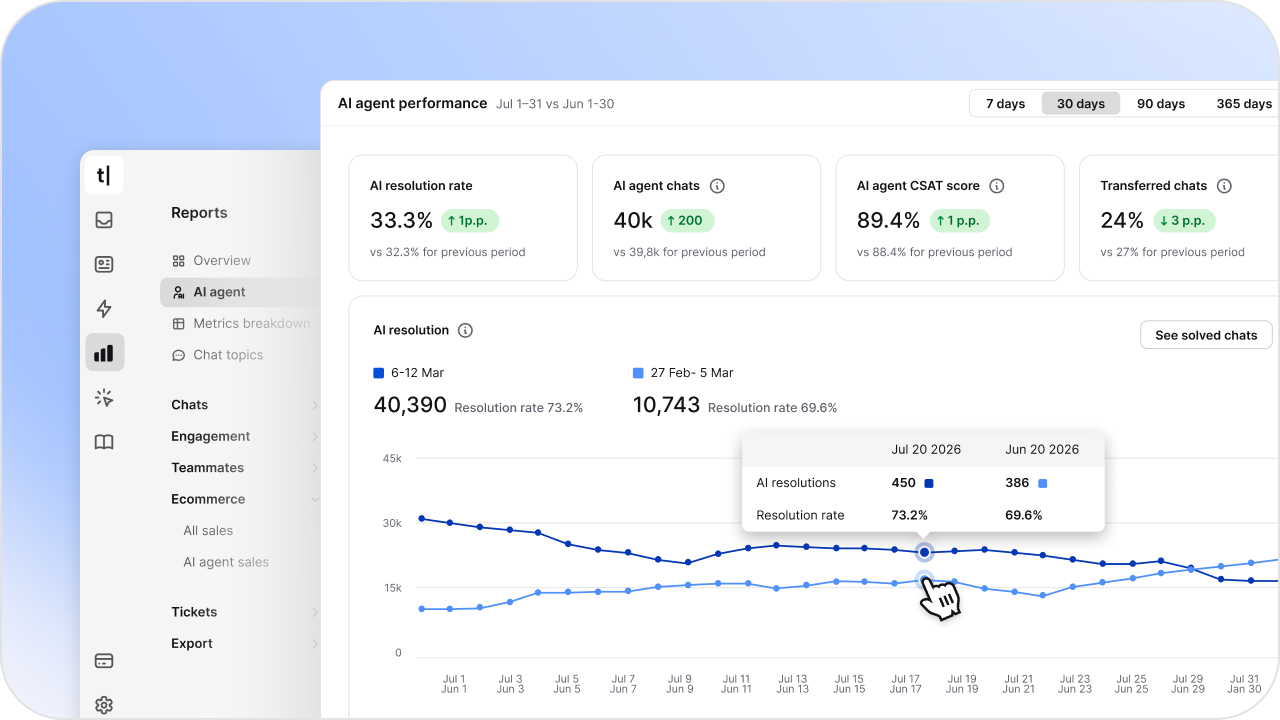
Task: Click the Reports bar chart icon
Action: (104, 352)
